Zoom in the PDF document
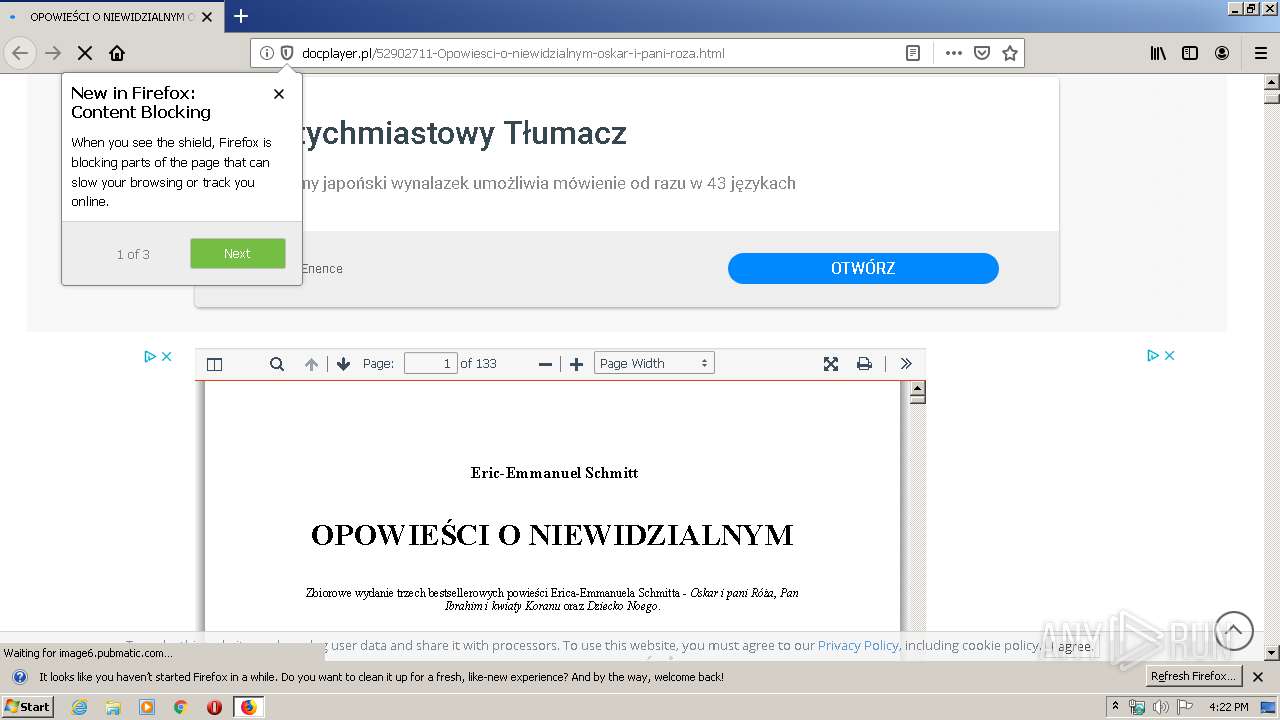1280x720 pixels. [576, 364]
